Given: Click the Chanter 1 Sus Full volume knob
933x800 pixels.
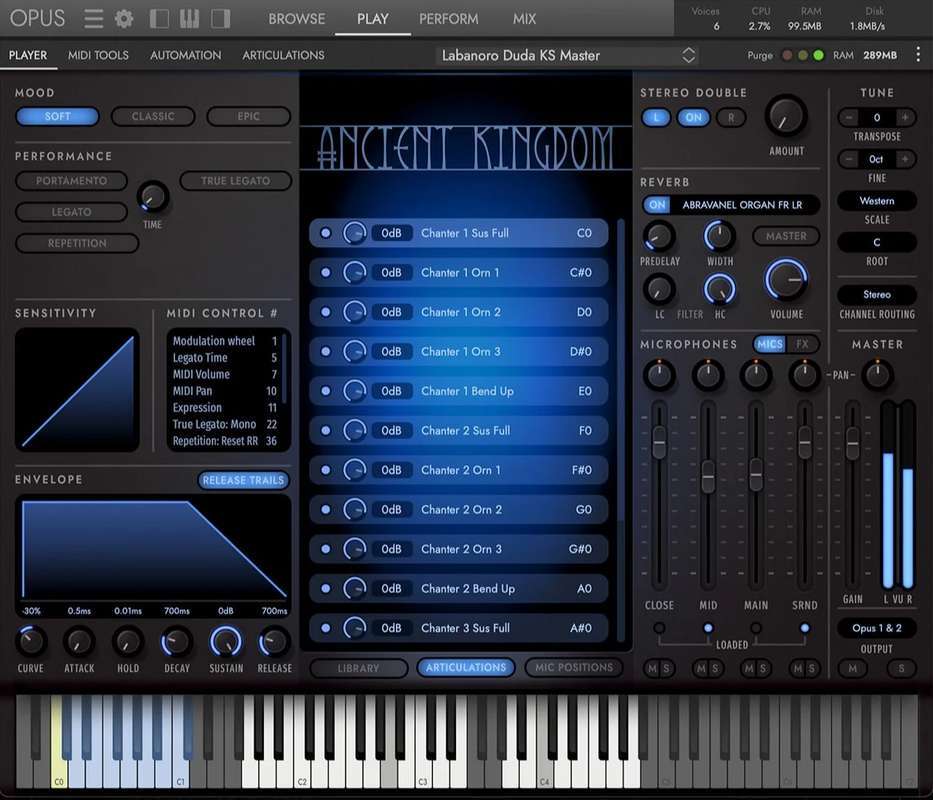Looking at the screenshot, I should pos(354,233).
